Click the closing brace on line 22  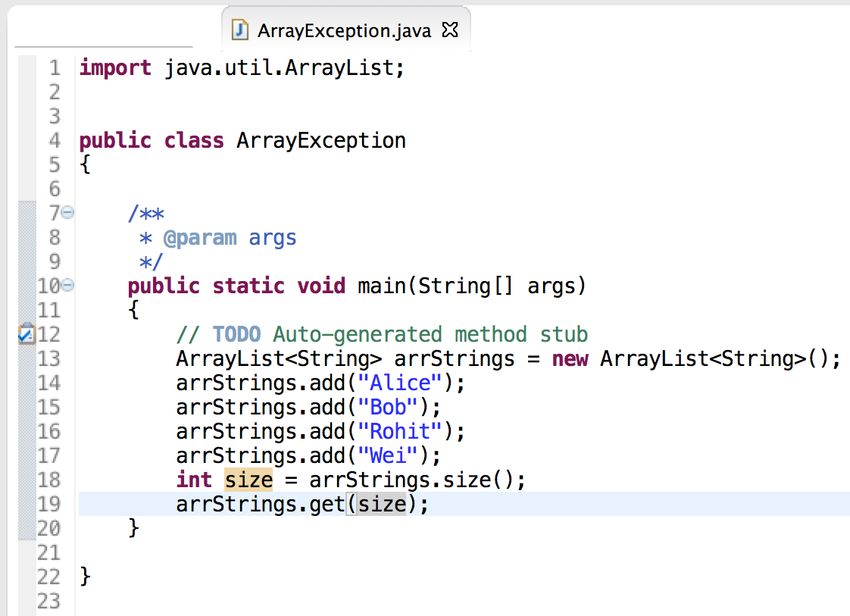[85, 576]
